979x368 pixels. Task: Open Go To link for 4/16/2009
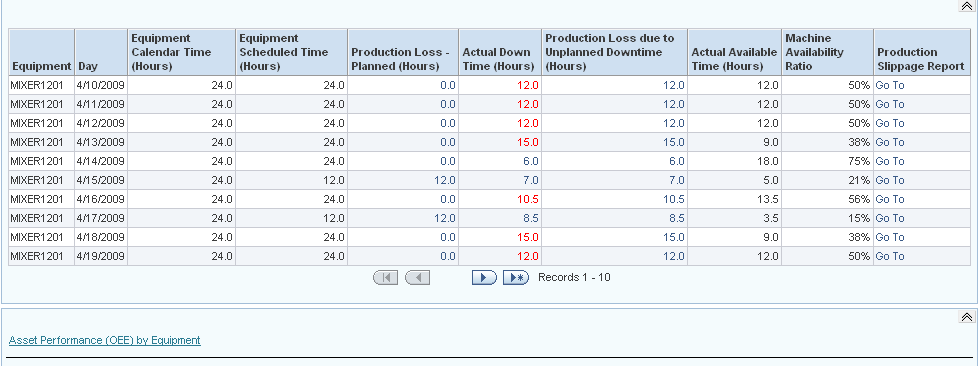click(890, 199)
